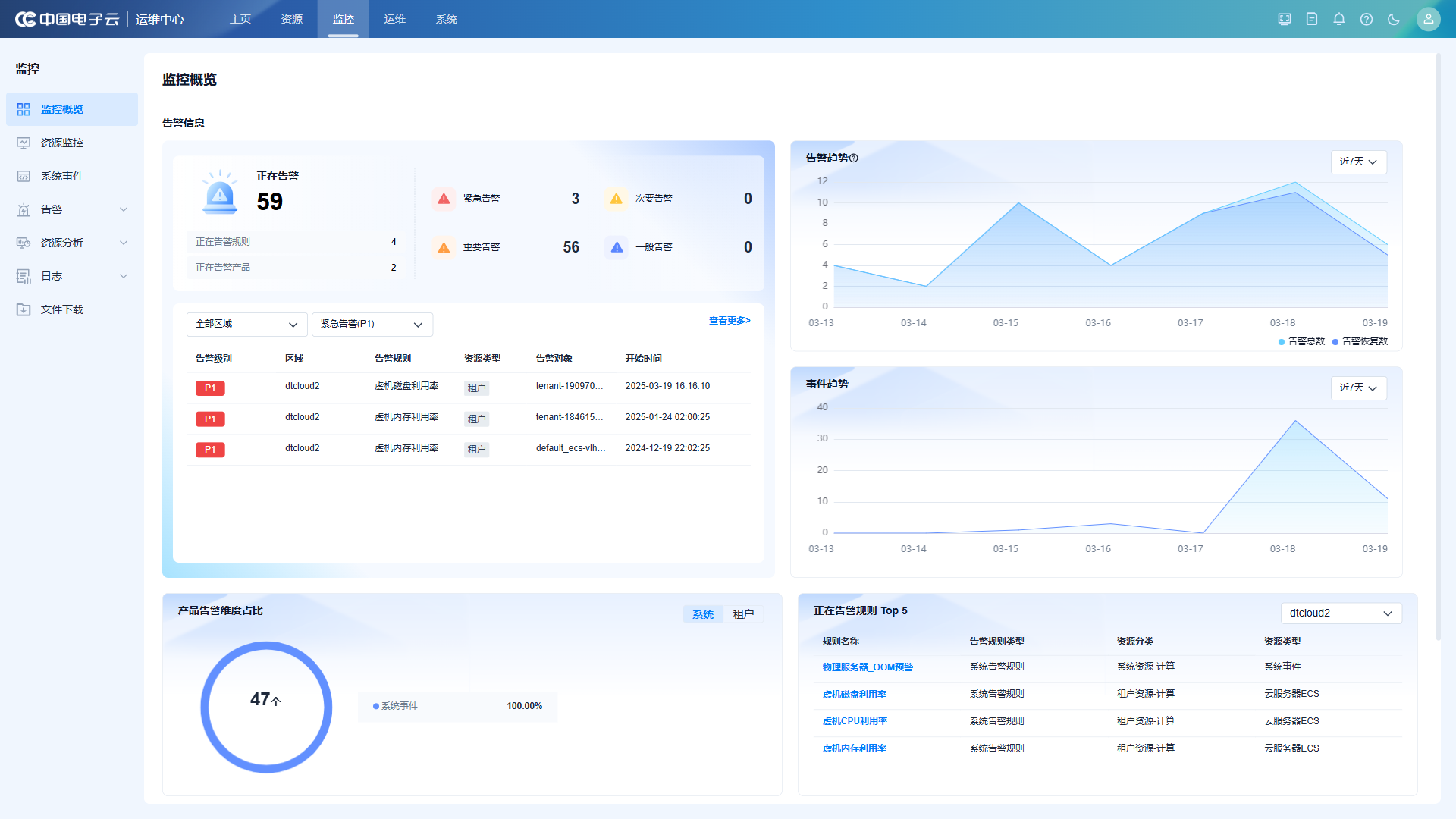Click the default_ecs-vlh… alert object cell
Image resolution: width=1456 pixels, height=819 pixels.
(570, 448)
